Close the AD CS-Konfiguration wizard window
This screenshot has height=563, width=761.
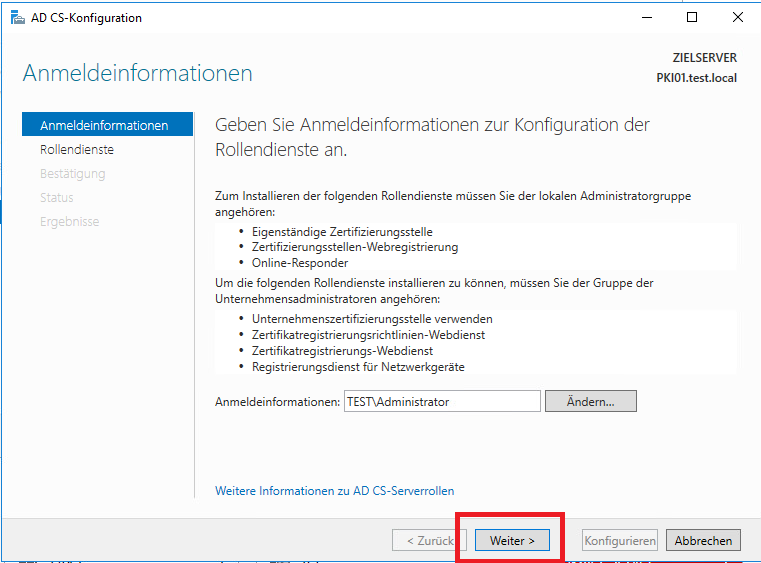coord(737,18)
